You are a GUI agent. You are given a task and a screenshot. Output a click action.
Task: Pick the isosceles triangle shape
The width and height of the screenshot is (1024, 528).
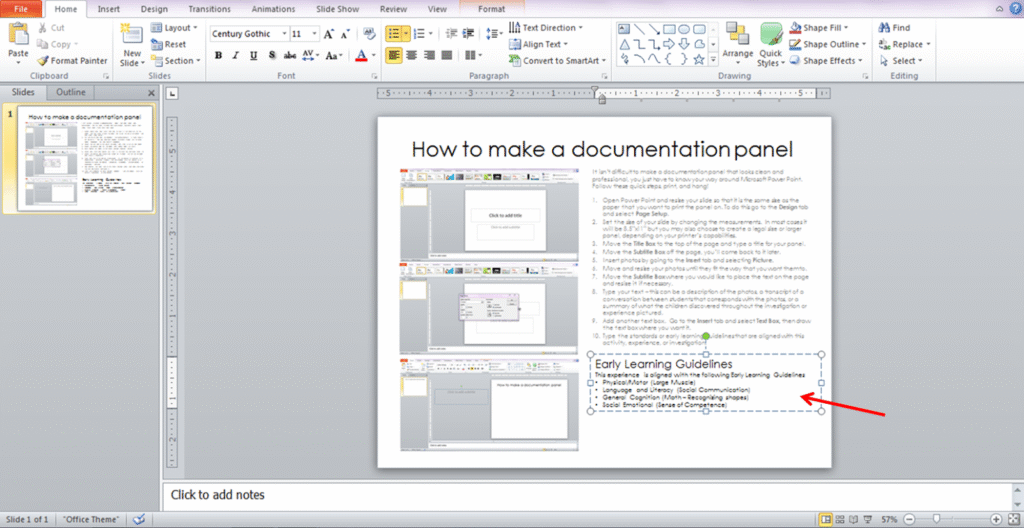pyautogui.click(x=624, y=44)
